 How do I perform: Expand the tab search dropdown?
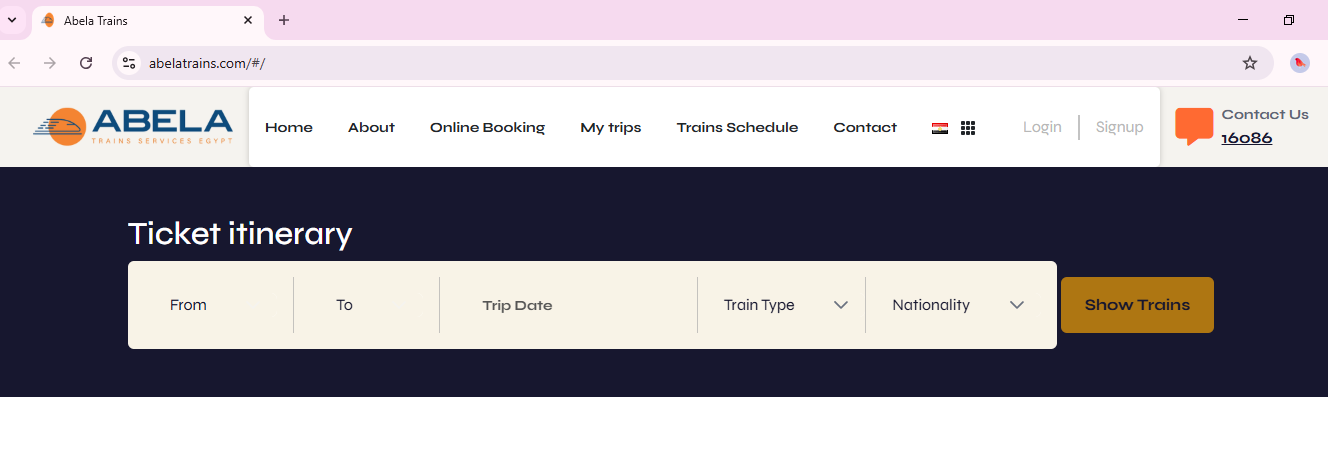(12, 20)
